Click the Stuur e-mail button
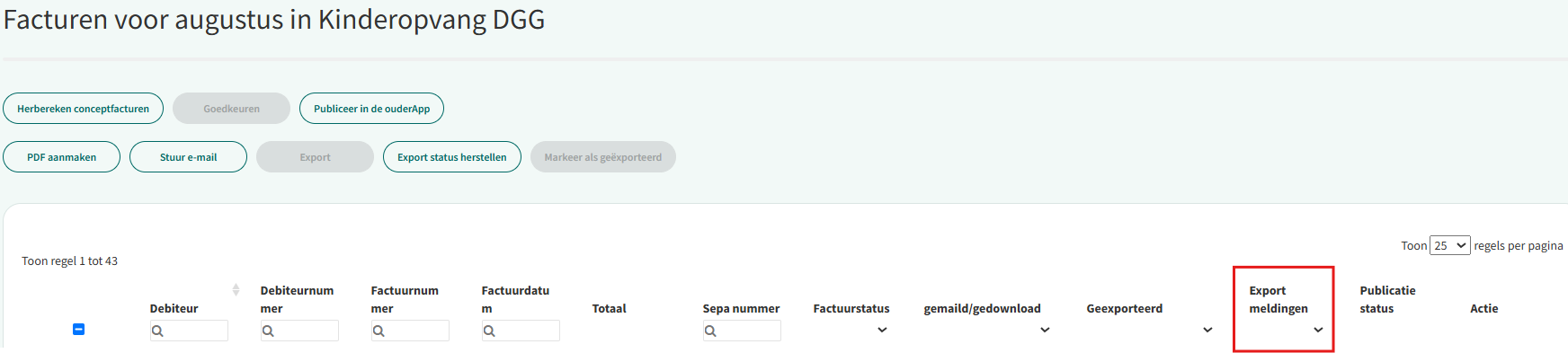Viewport: 1568px width, 353px height. click(x=189, y=157)
